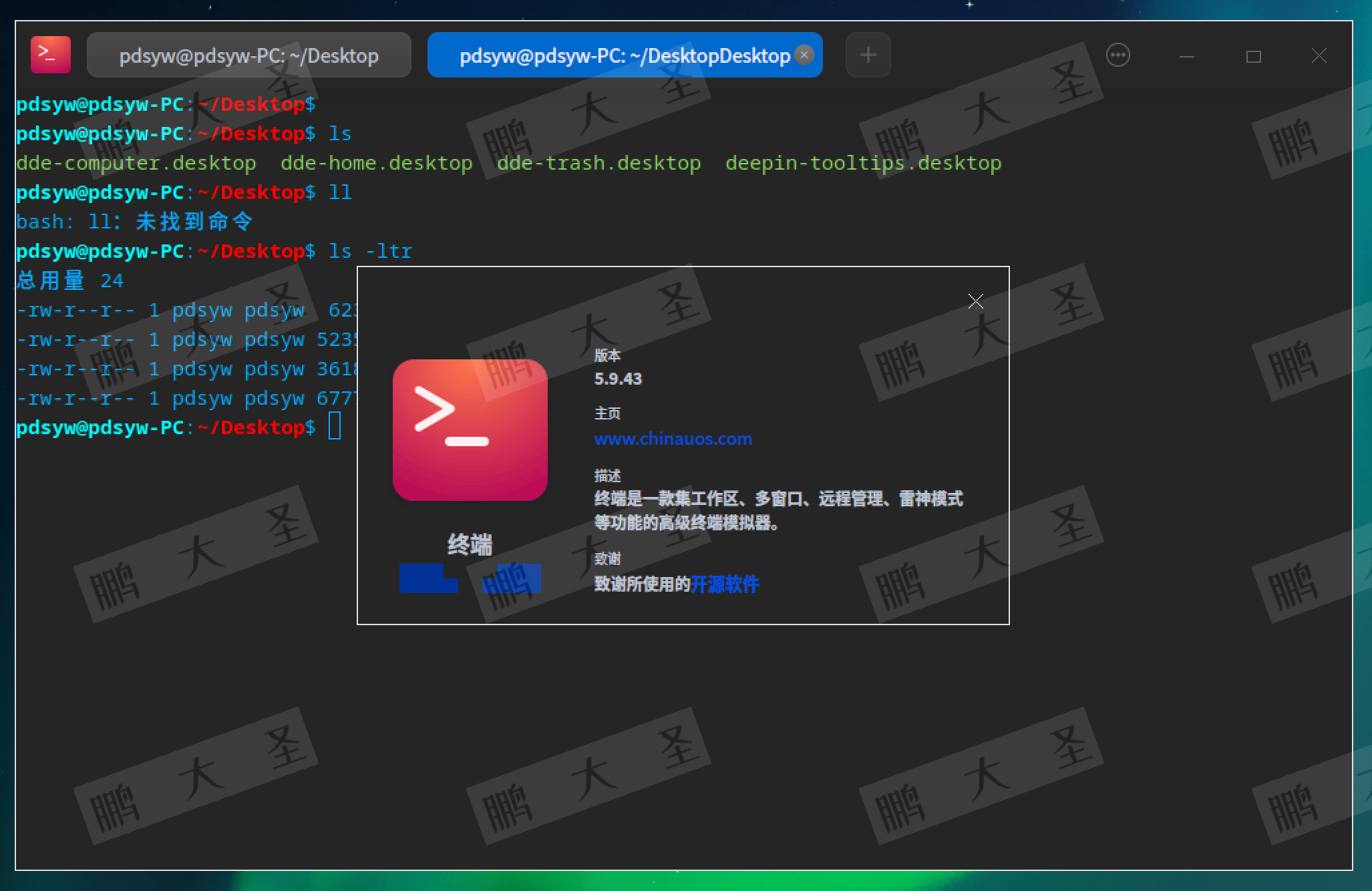Viewport: 1372px width, 891px height.
Task: Click dde-home.desktop in ls output
Action: pos(376,163)
